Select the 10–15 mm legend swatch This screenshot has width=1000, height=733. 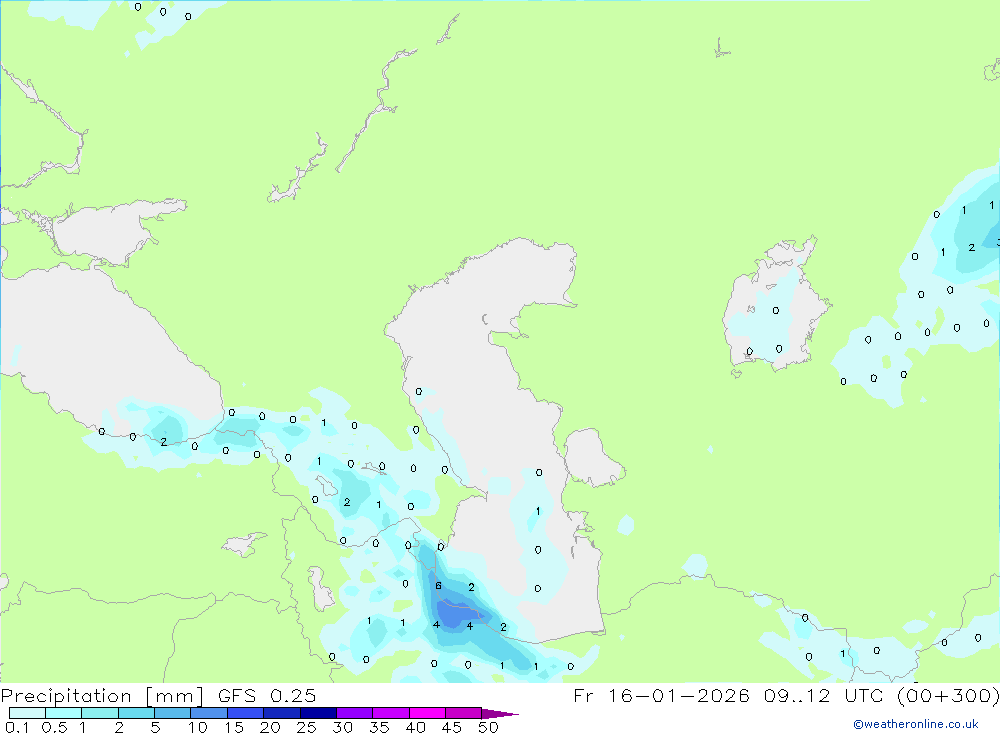point(209,713)
